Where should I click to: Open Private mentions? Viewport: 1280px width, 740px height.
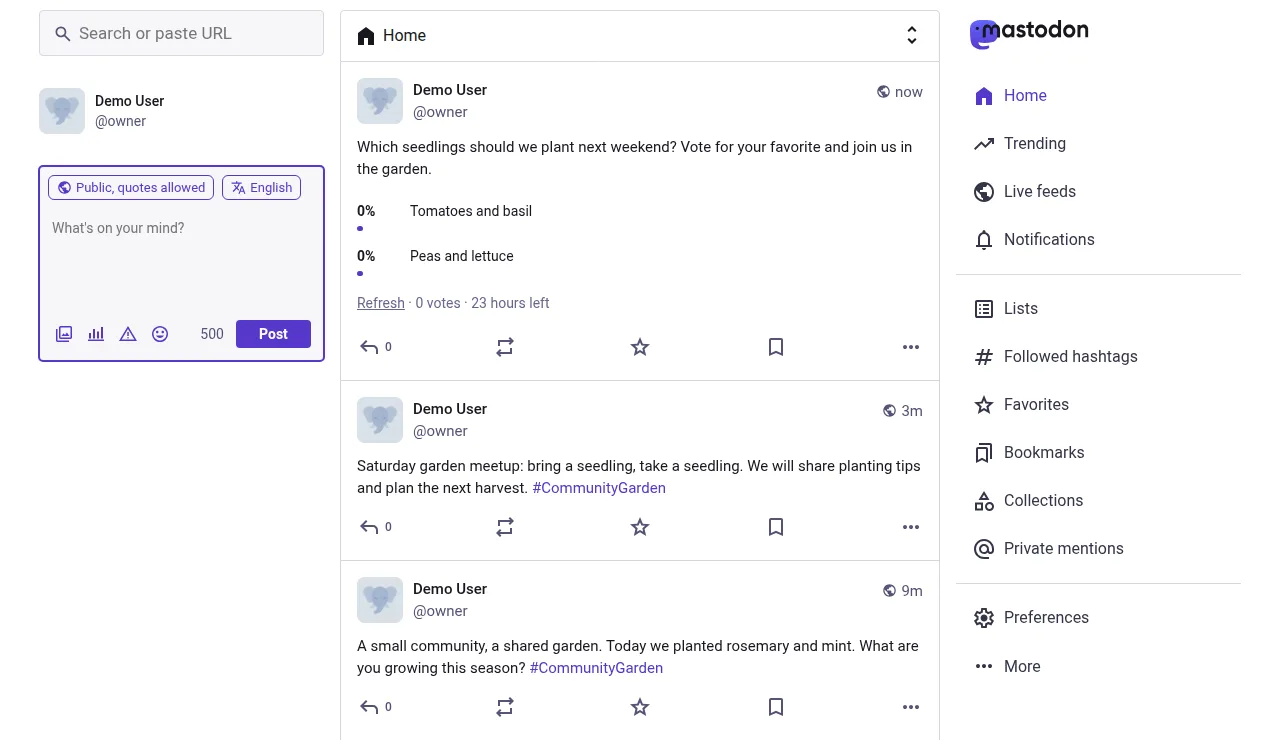click(1049, 548)
